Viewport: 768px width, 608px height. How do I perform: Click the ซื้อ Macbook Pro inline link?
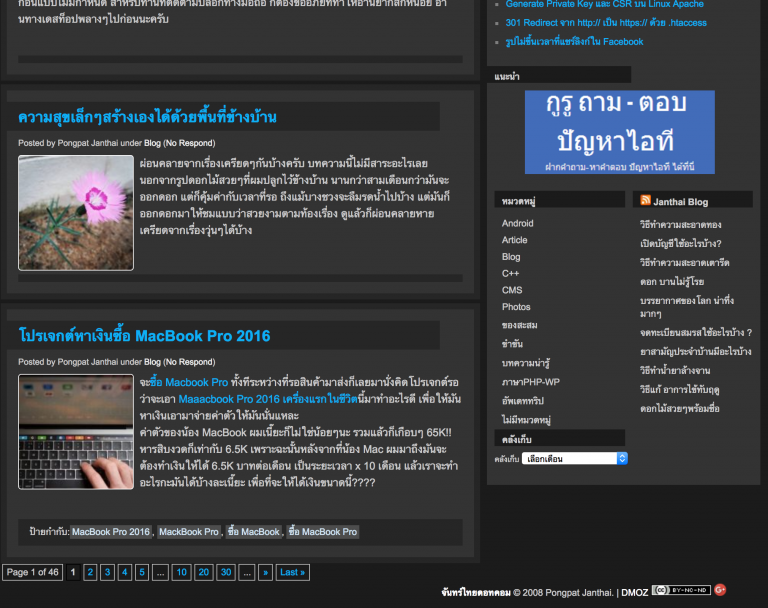189,382
